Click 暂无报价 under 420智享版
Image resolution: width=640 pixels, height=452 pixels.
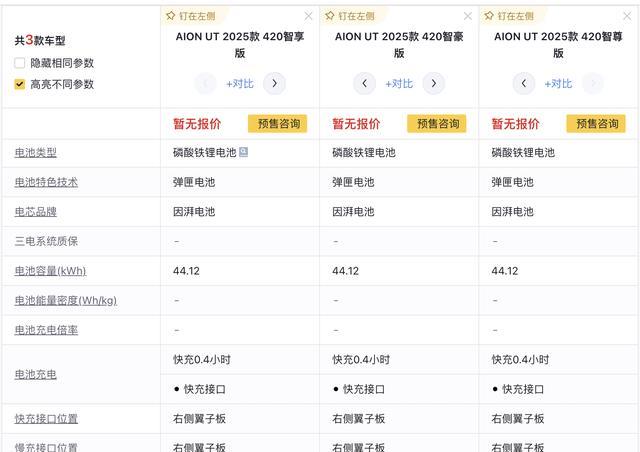(197, 124)
